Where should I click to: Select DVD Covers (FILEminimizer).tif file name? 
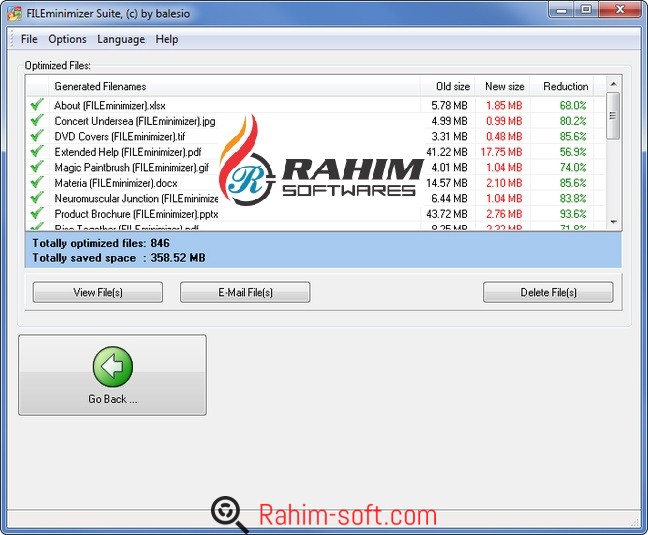coord(120,137)
